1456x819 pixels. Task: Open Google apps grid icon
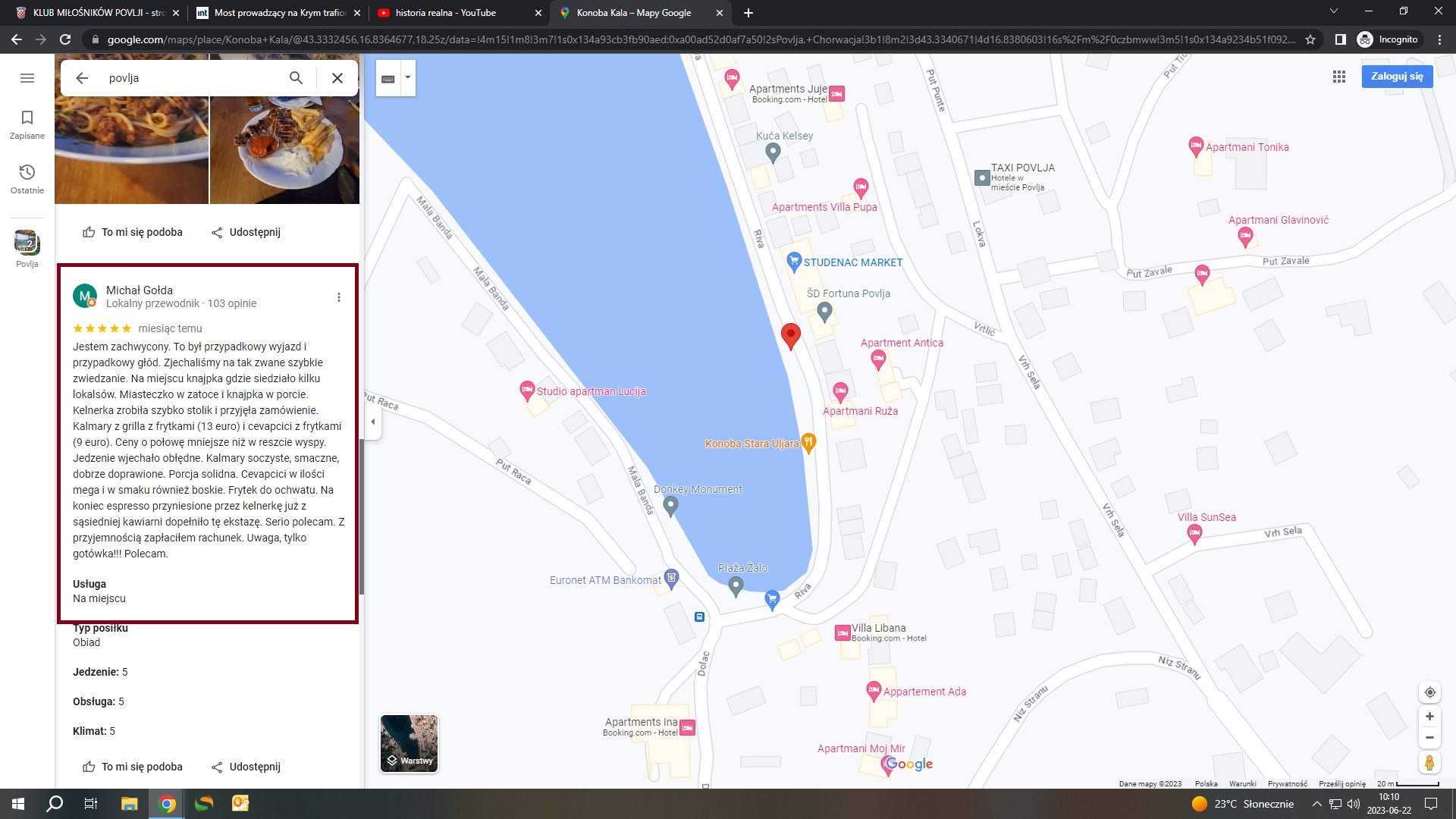click(x=1339, y=77)
